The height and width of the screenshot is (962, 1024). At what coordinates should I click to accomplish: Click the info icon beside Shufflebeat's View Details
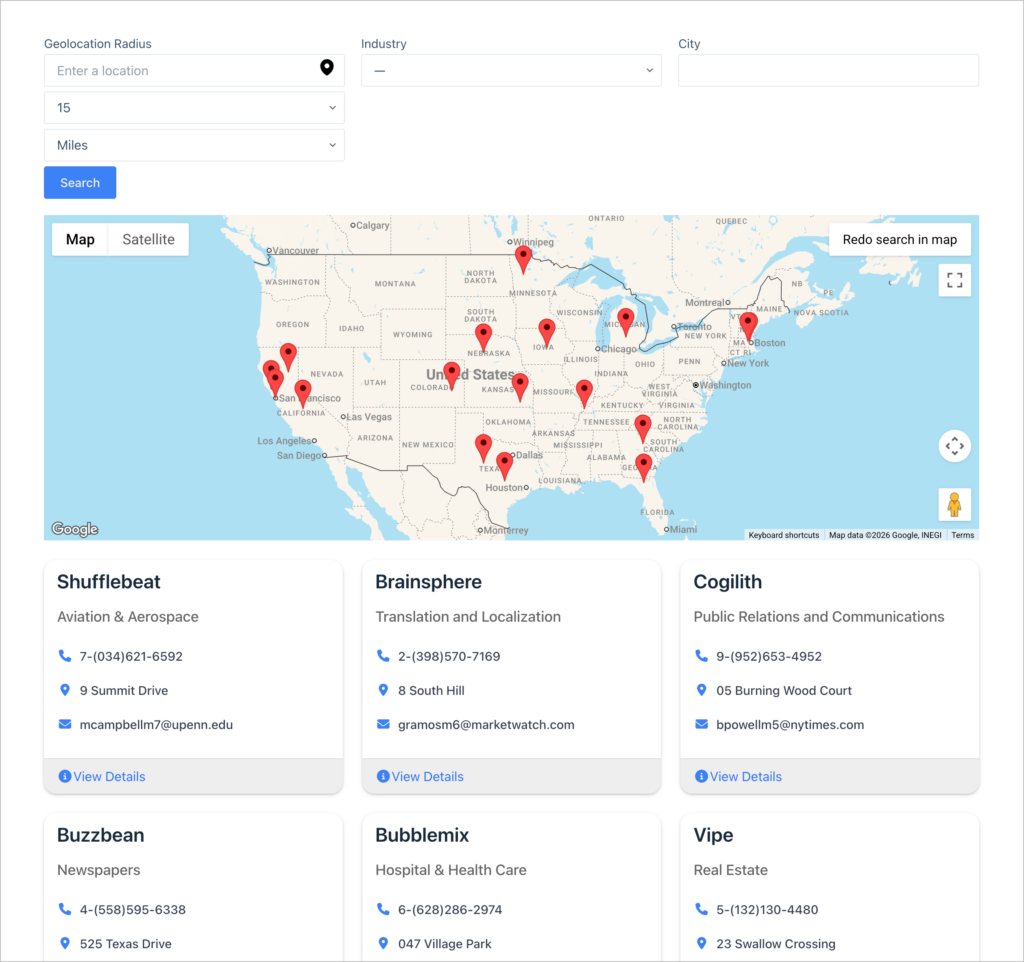66,776
